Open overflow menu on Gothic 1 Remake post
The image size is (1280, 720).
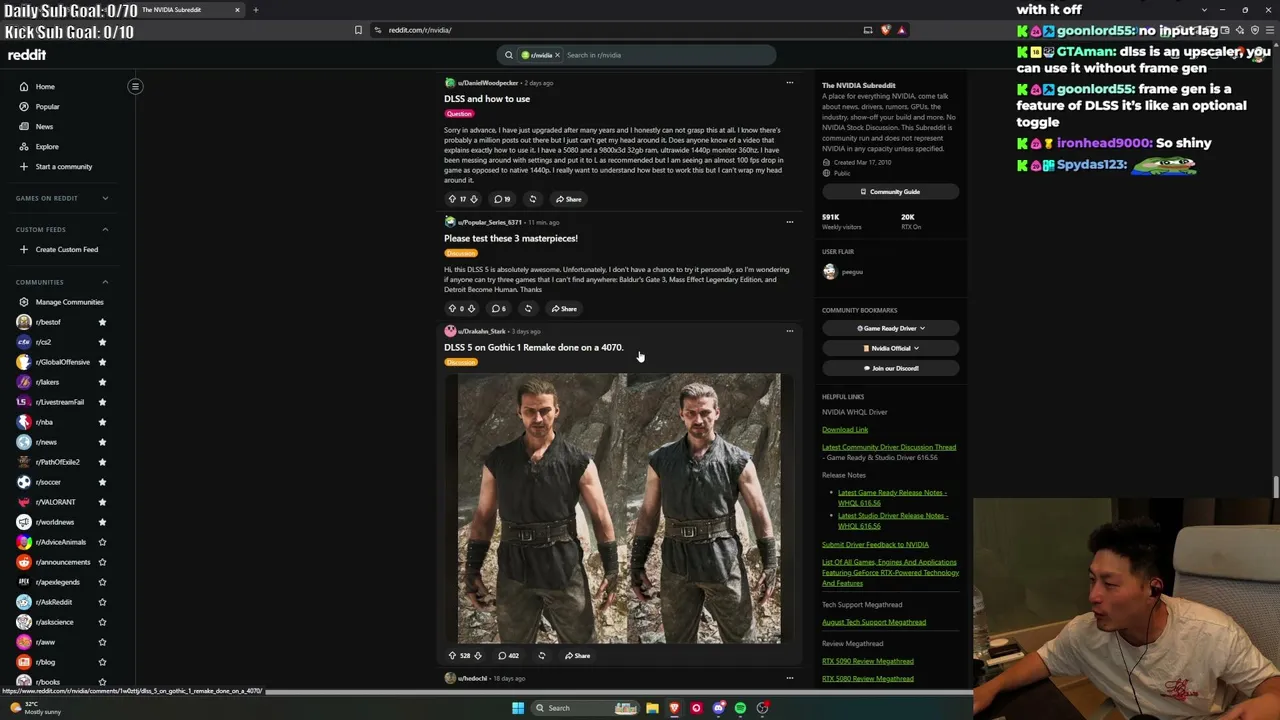coord(789,331)
